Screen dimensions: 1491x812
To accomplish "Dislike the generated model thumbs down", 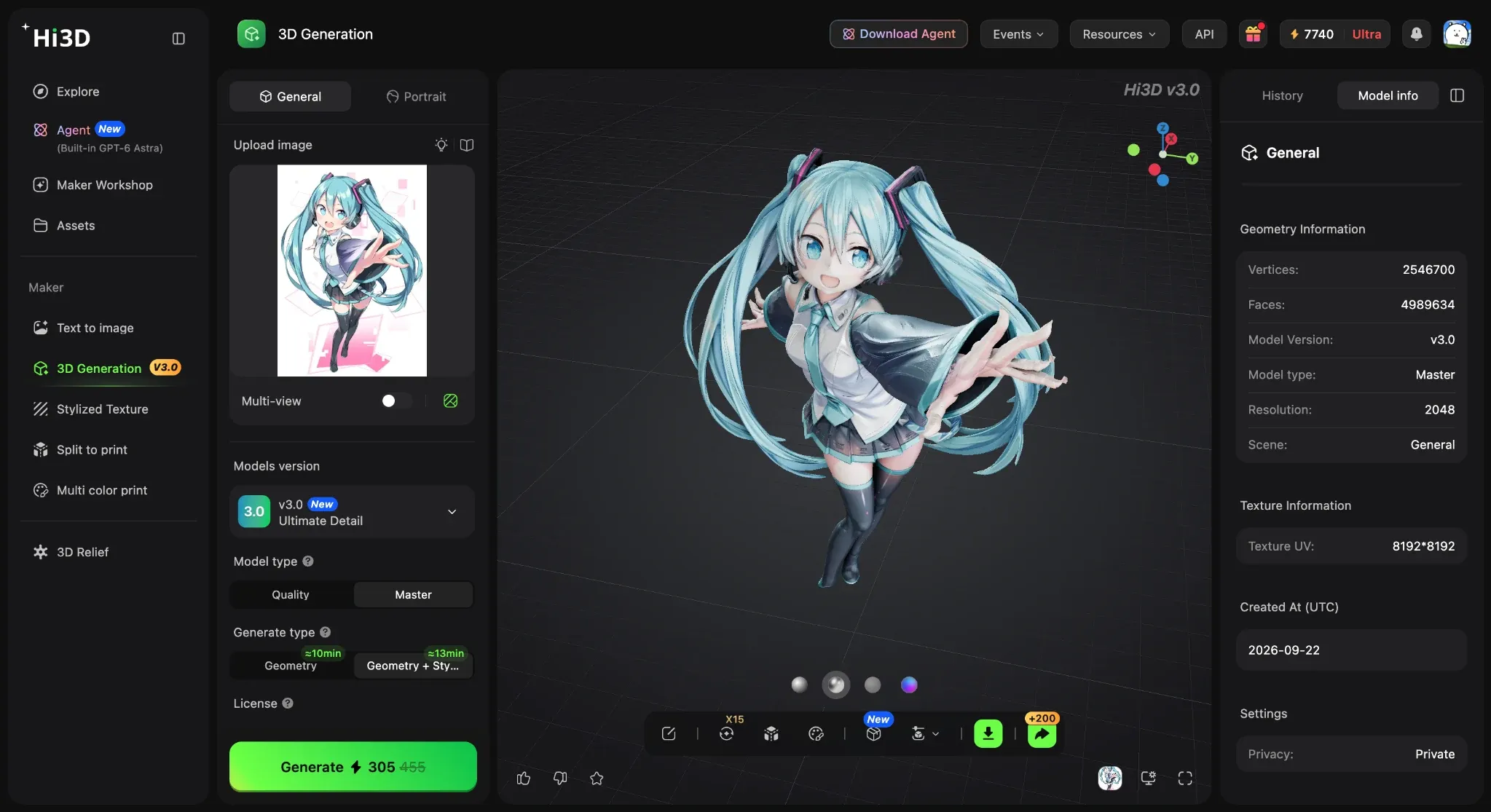I will click(x=560, y=779).
